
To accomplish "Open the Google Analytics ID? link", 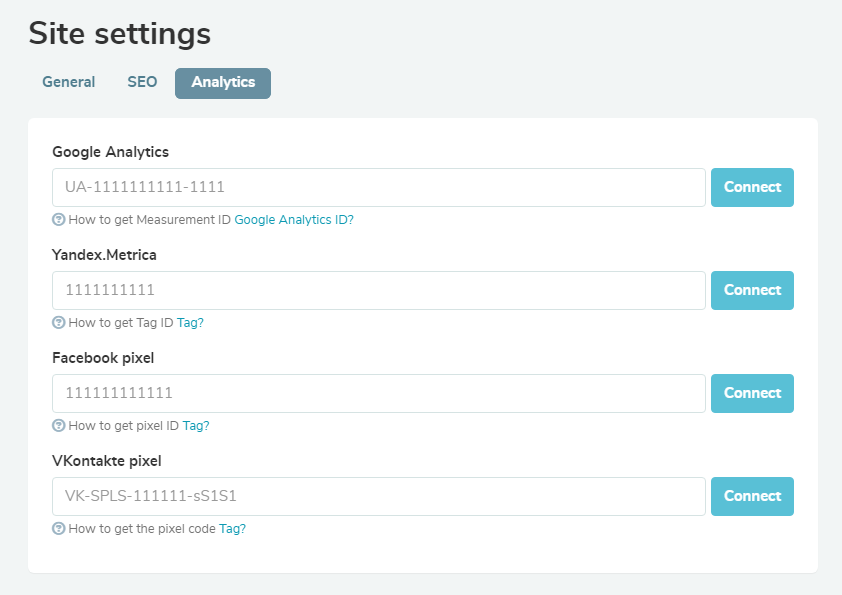I will pos(294,219).
